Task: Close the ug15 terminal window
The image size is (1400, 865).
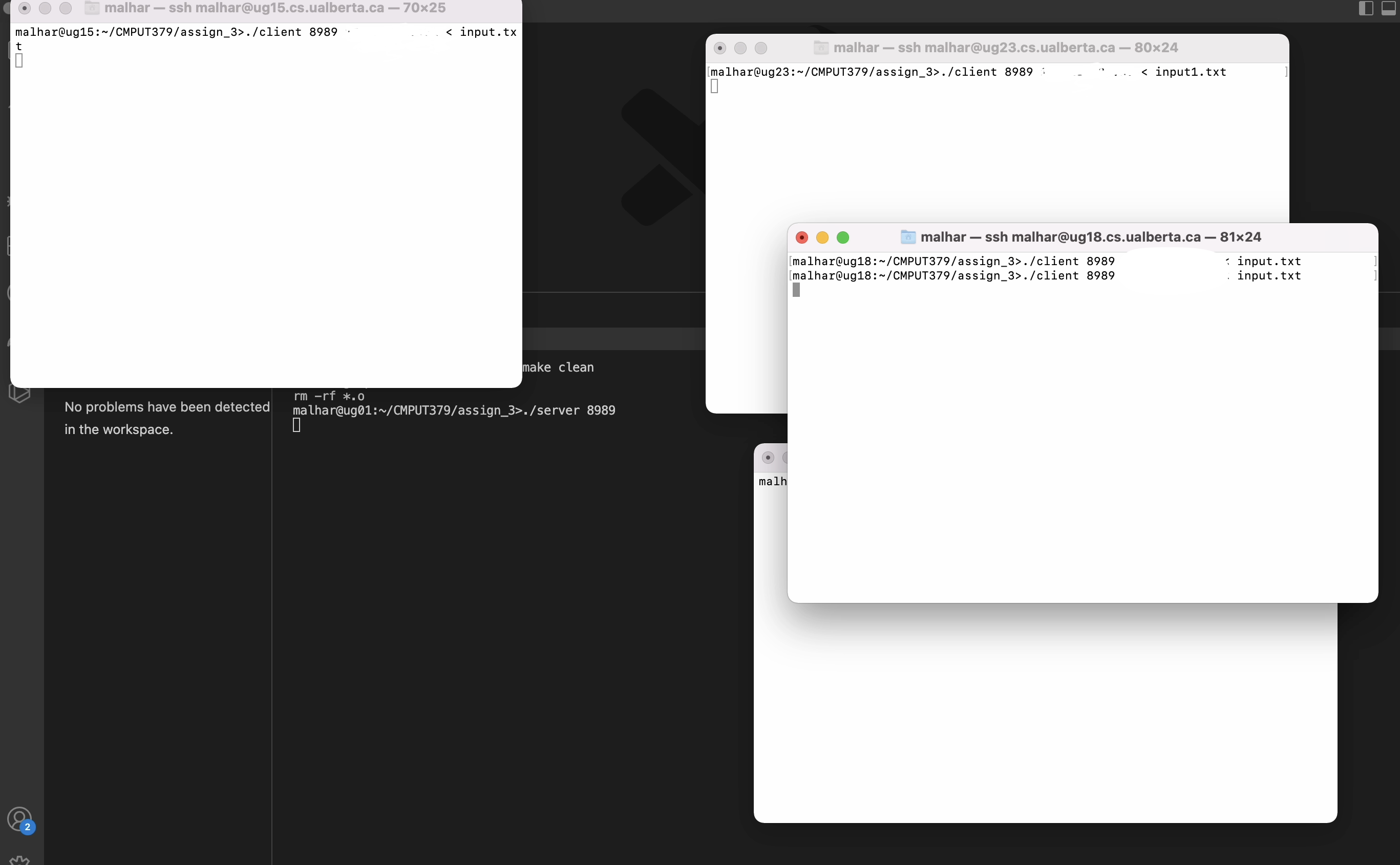Action: tap(25, 8)
